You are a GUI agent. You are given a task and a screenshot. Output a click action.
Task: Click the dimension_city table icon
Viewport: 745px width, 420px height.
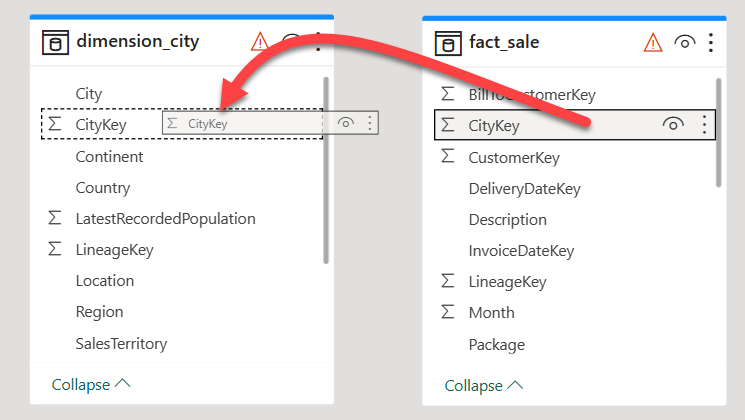(55, 42)
